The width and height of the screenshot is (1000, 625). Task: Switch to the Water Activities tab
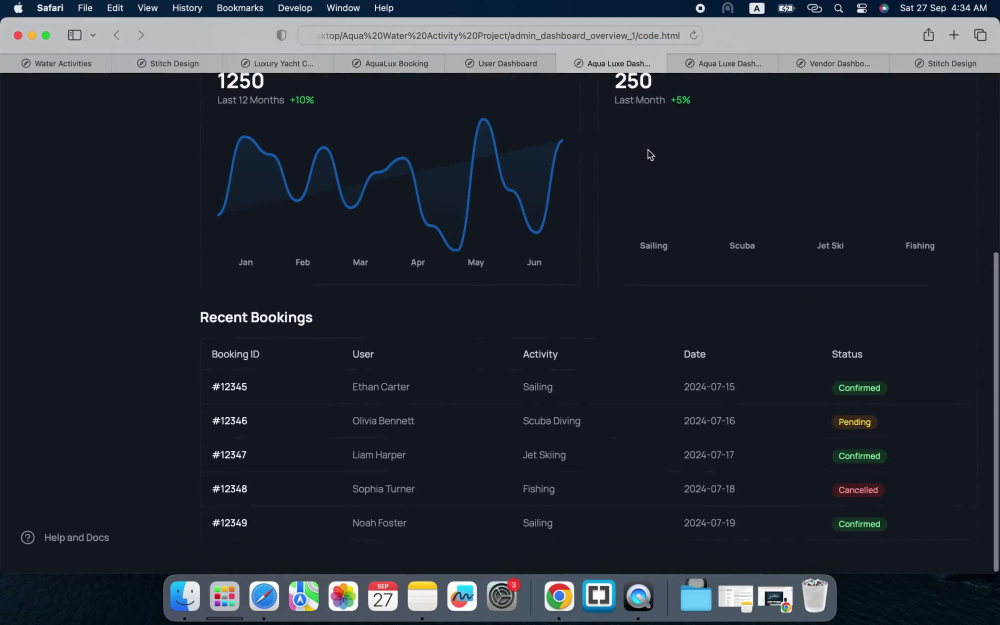click(56, 63)
